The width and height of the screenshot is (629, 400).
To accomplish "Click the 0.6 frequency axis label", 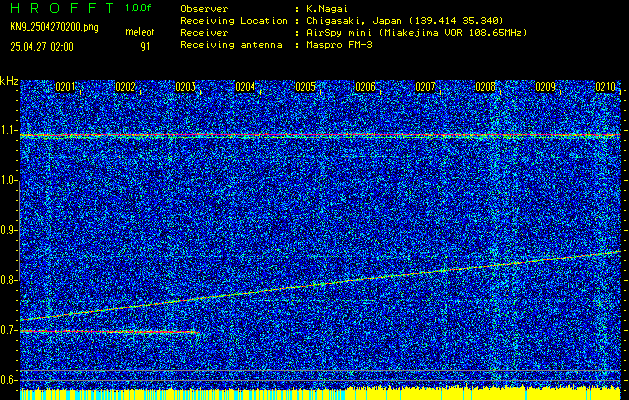I will (8, 380).
